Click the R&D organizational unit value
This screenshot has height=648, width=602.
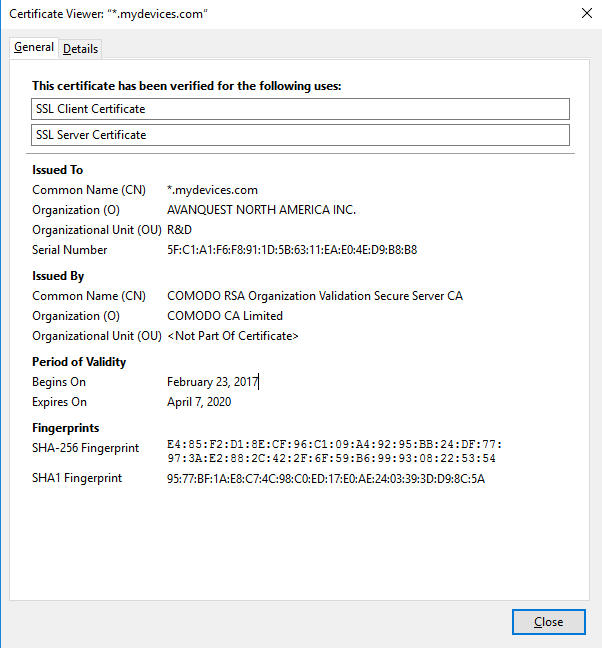click(x=179, y=230)
